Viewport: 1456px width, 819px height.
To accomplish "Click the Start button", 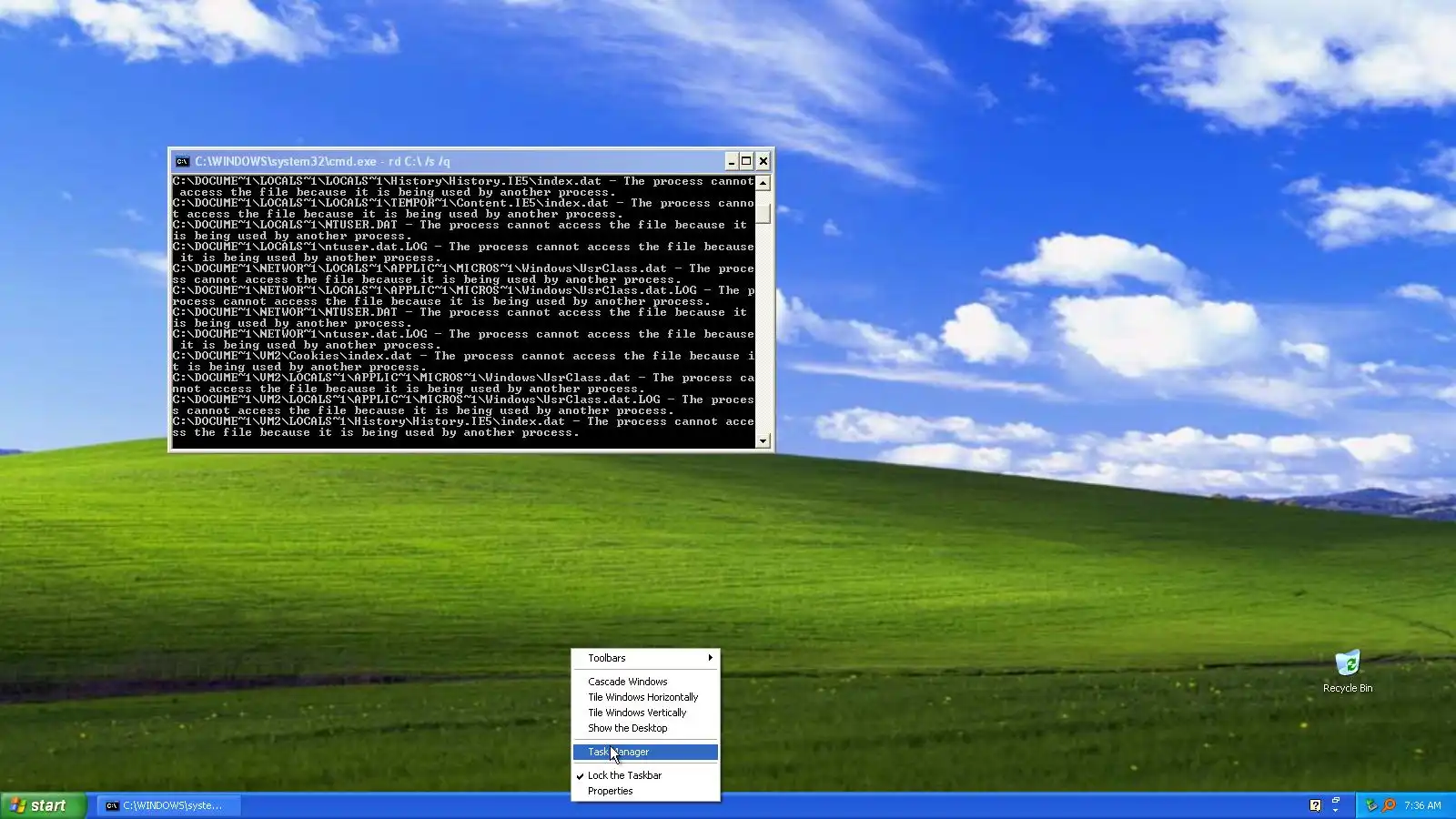I will 43,805.
